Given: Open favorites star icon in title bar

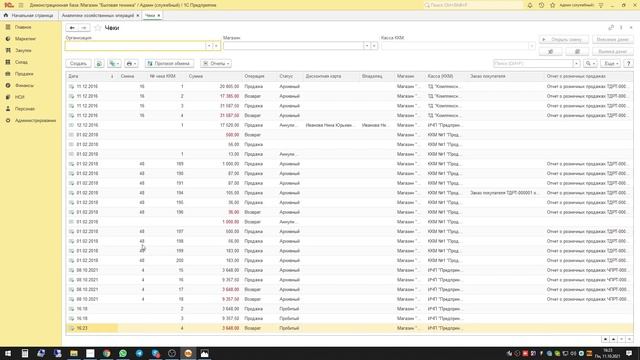Looking at the screenshot, I should click(553, 5).
